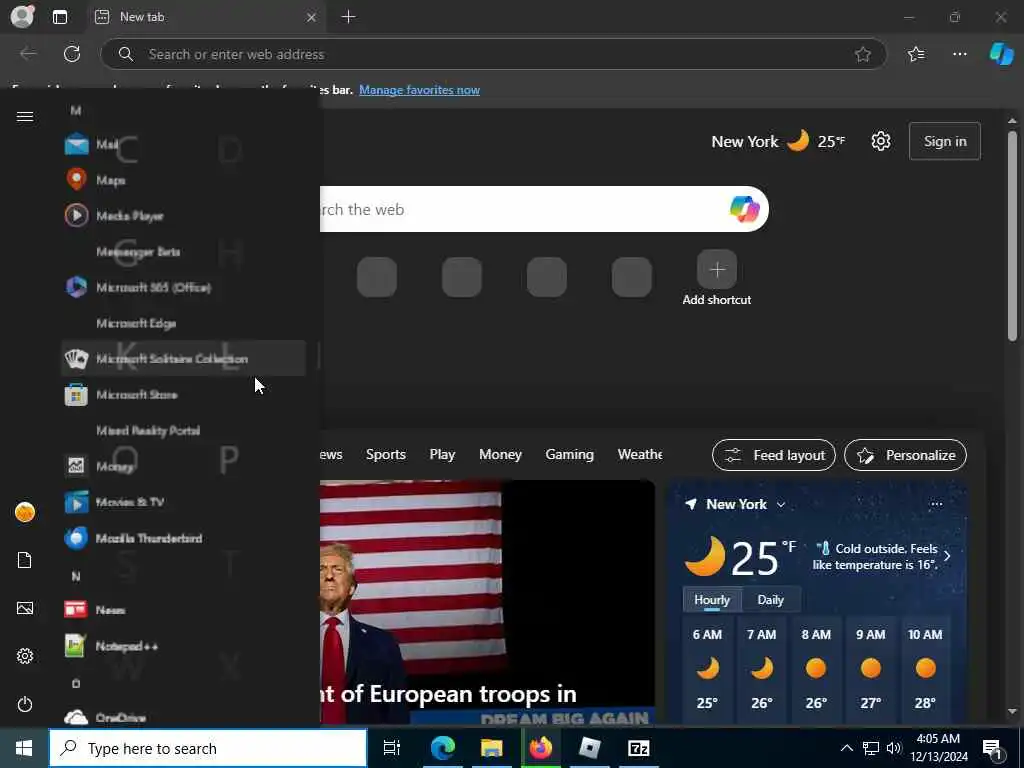The height and width of the screenshot is (768, 1024).
Task: Open Media Player in the app list
Action: [x=183, y=216]
